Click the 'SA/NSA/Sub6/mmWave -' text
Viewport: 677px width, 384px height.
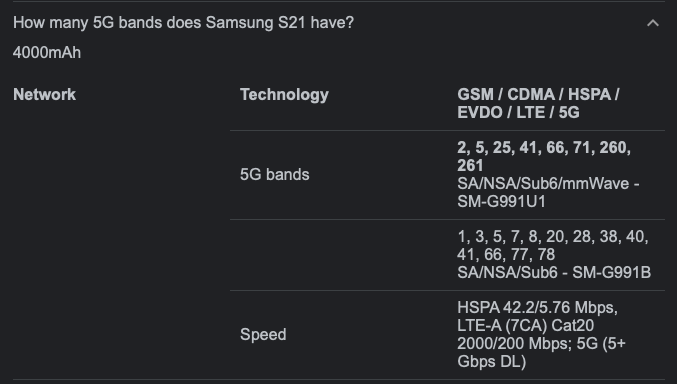pyautogui.click(x=548, y=184)
